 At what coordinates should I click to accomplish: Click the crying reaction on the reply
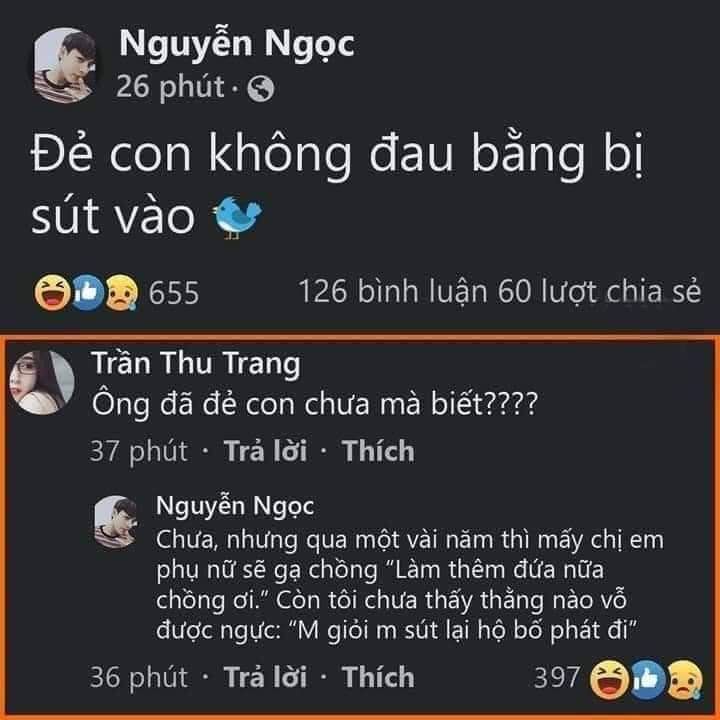685,680
